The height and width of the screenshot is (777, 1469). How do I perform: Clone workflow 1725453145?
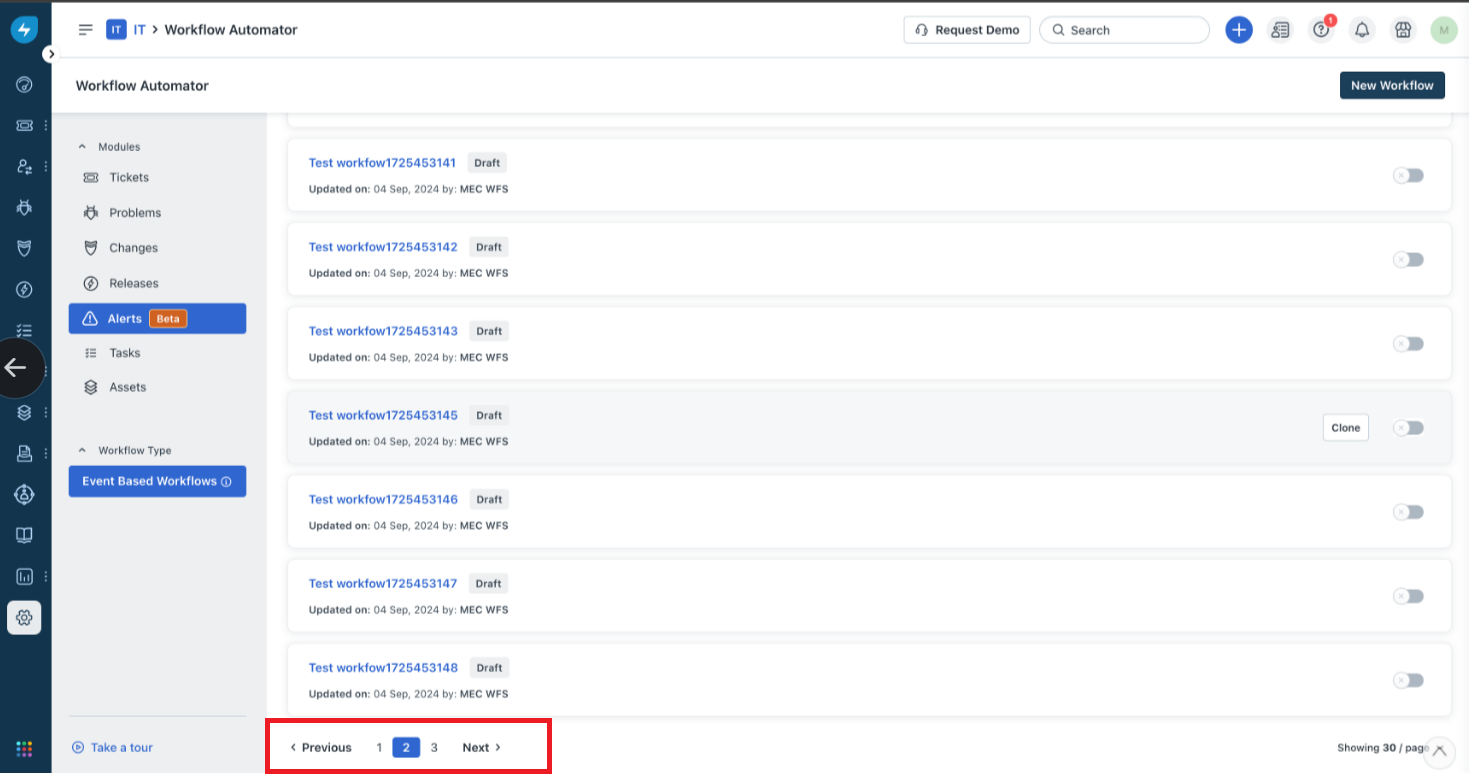[1345, 428]
